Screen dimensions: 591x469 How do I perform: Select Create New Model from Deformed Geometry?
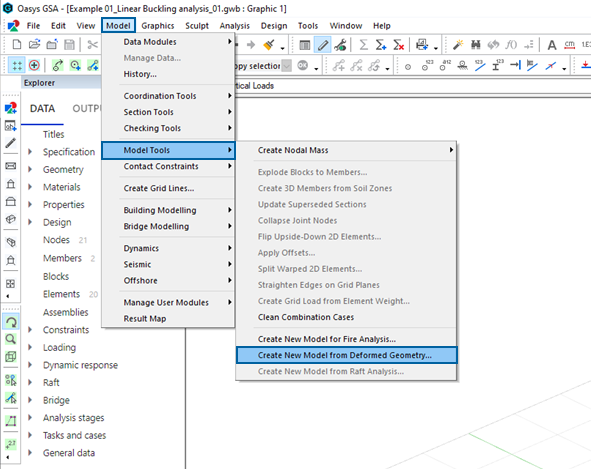tap(346, 355)
